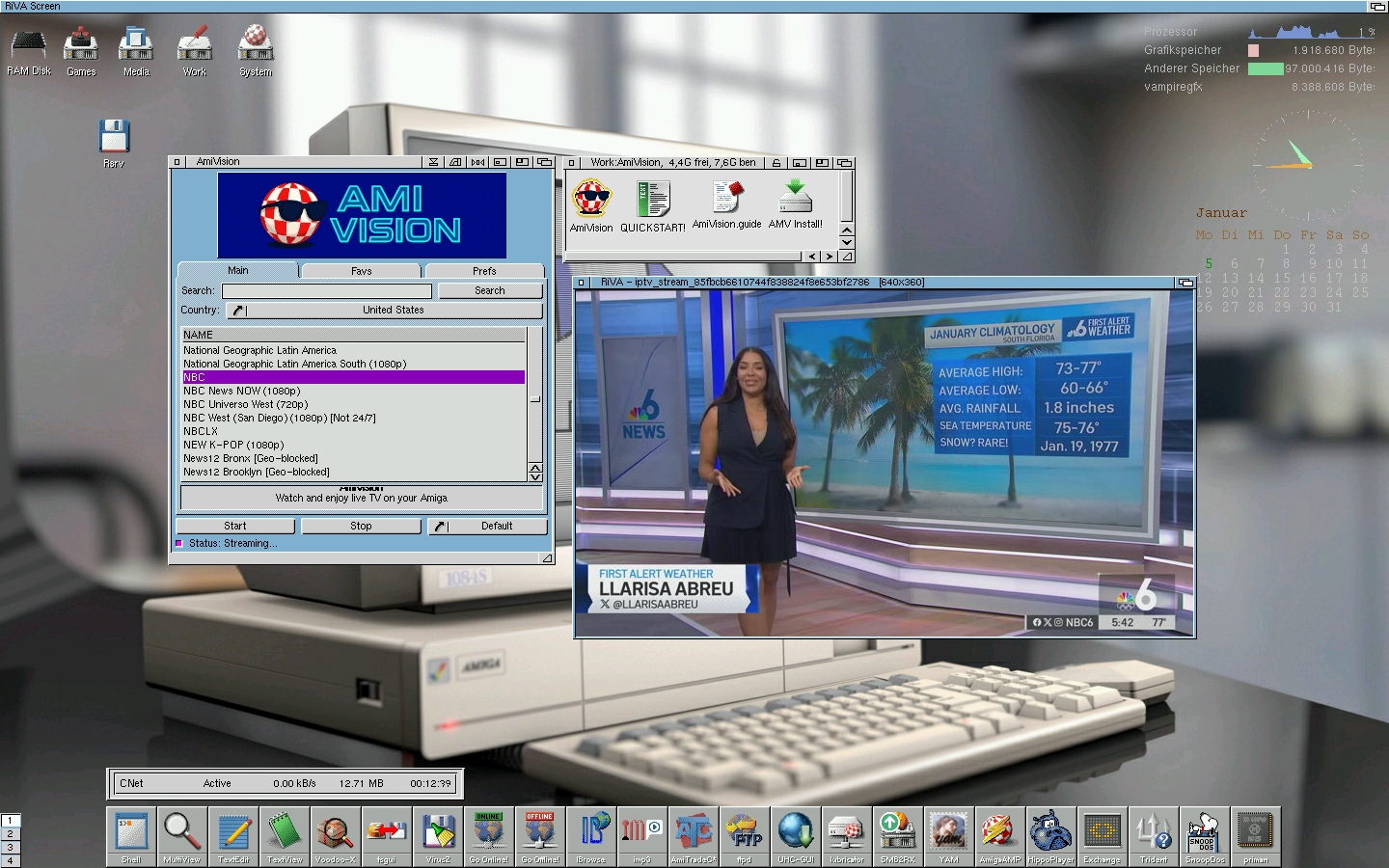Open the System drive icon
Image resolution: width=1389 pixels, height=868 pixels.
(256, 50)
